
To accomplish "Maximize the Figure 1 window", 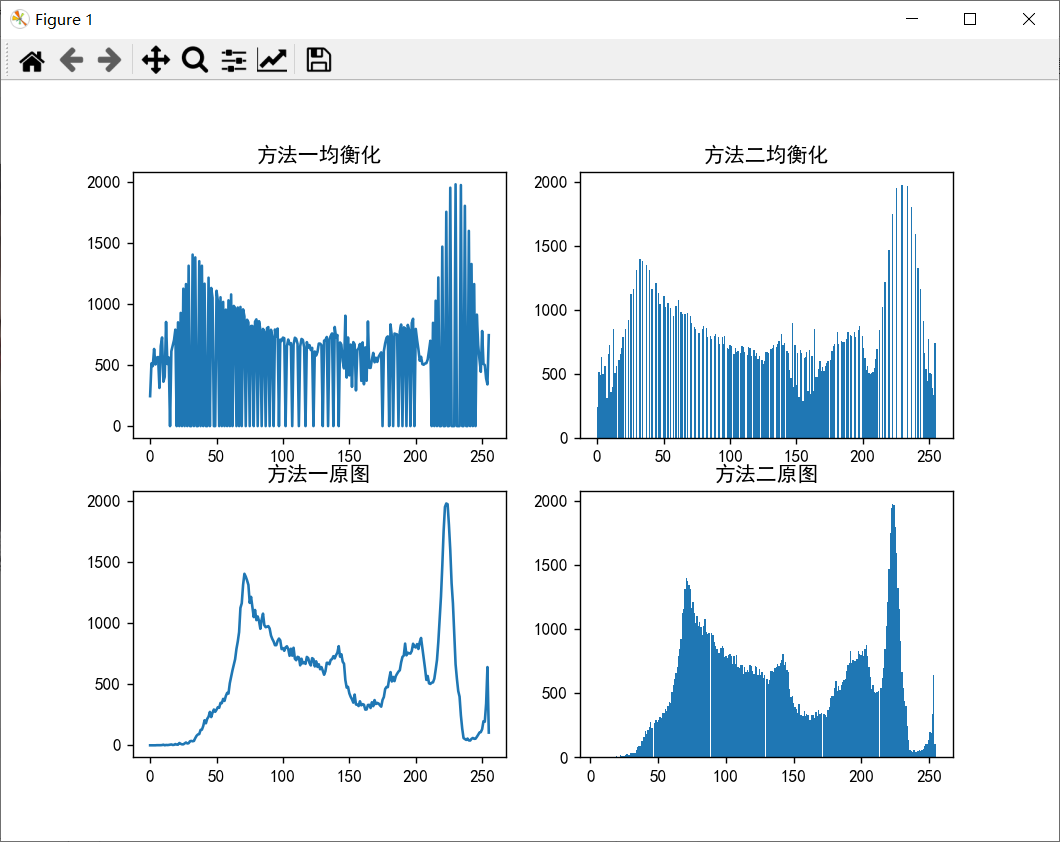I will (970, 19).
